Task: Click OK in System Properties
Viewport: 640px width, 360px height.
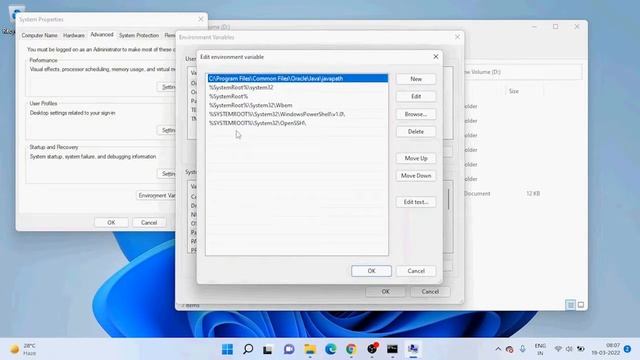Action: coord(111,222)
